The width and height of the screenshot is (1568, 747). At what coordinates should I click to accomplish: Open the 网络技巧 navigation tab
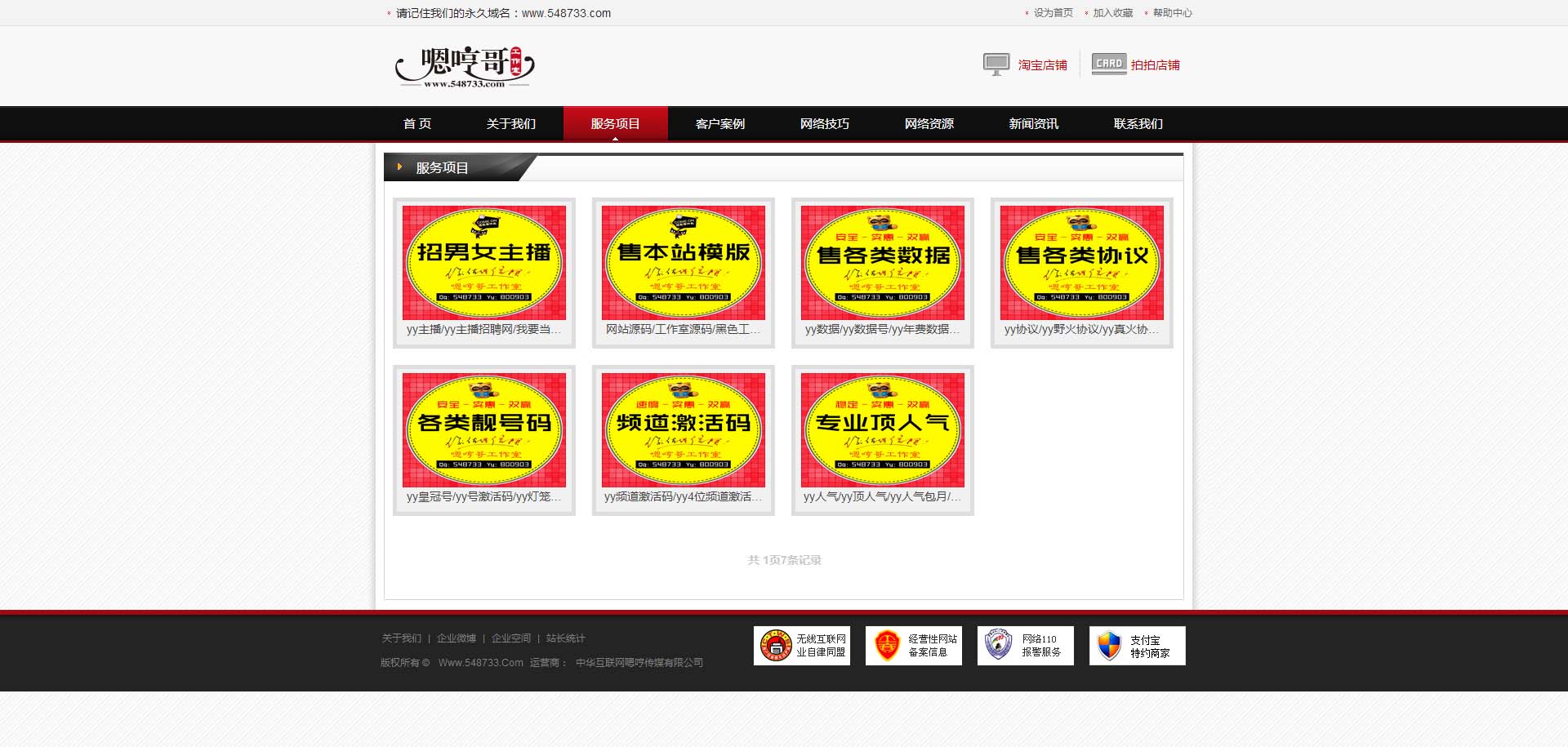pos(825,124)
